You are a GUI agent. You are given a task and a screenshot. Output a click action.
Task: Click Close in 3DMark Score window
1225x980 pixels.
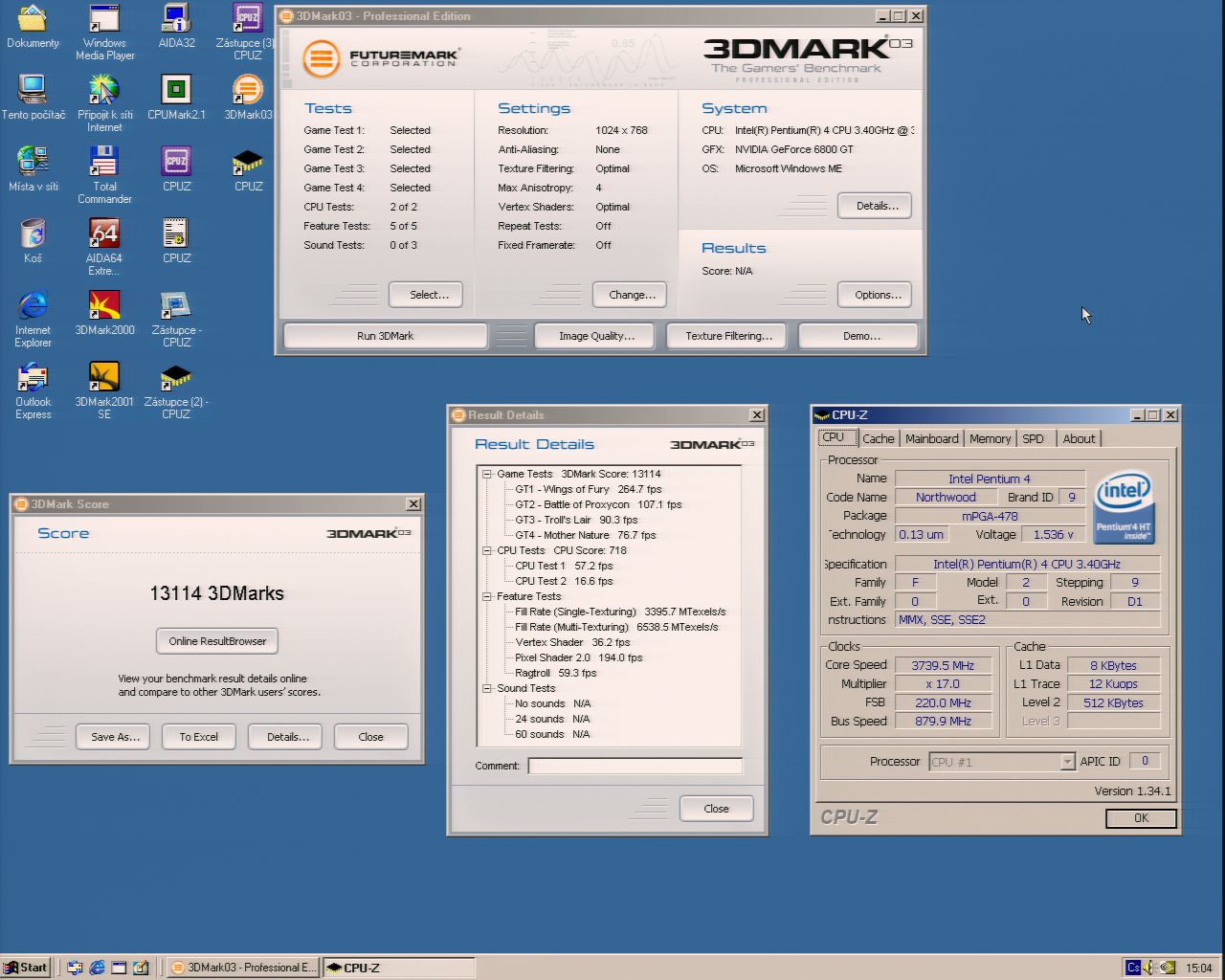point(370,737)
